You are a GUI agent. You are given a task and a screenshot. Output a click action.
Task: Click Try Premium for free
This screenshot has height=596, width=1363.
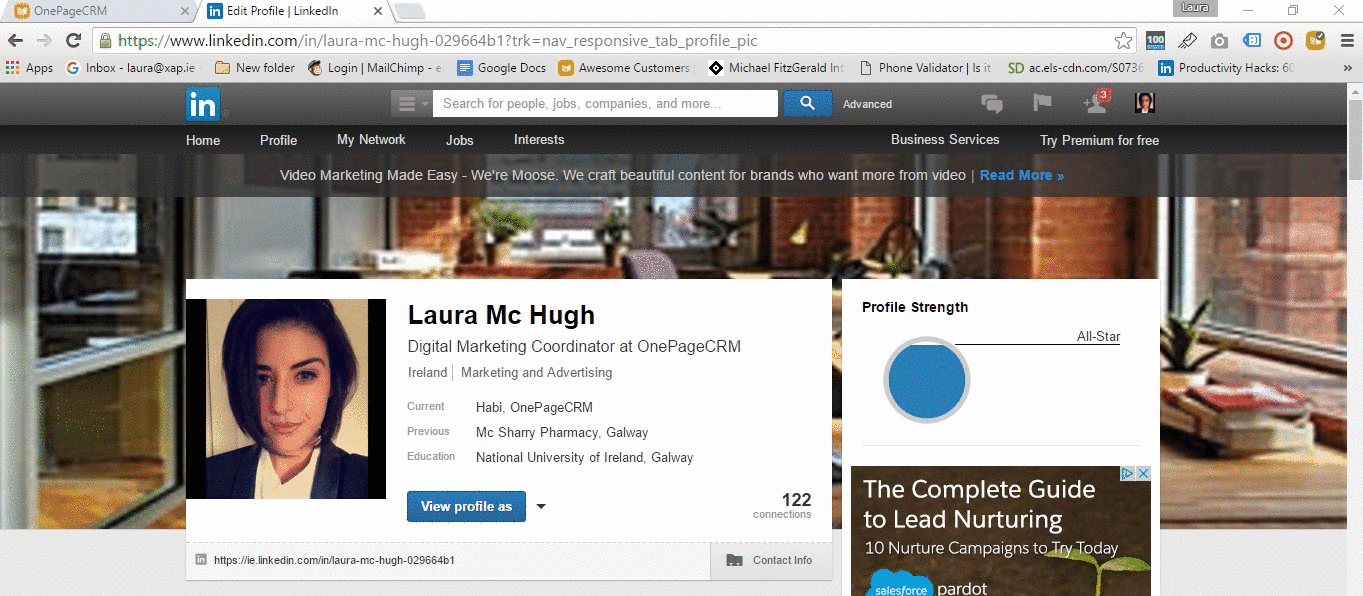coord(1099,140)
